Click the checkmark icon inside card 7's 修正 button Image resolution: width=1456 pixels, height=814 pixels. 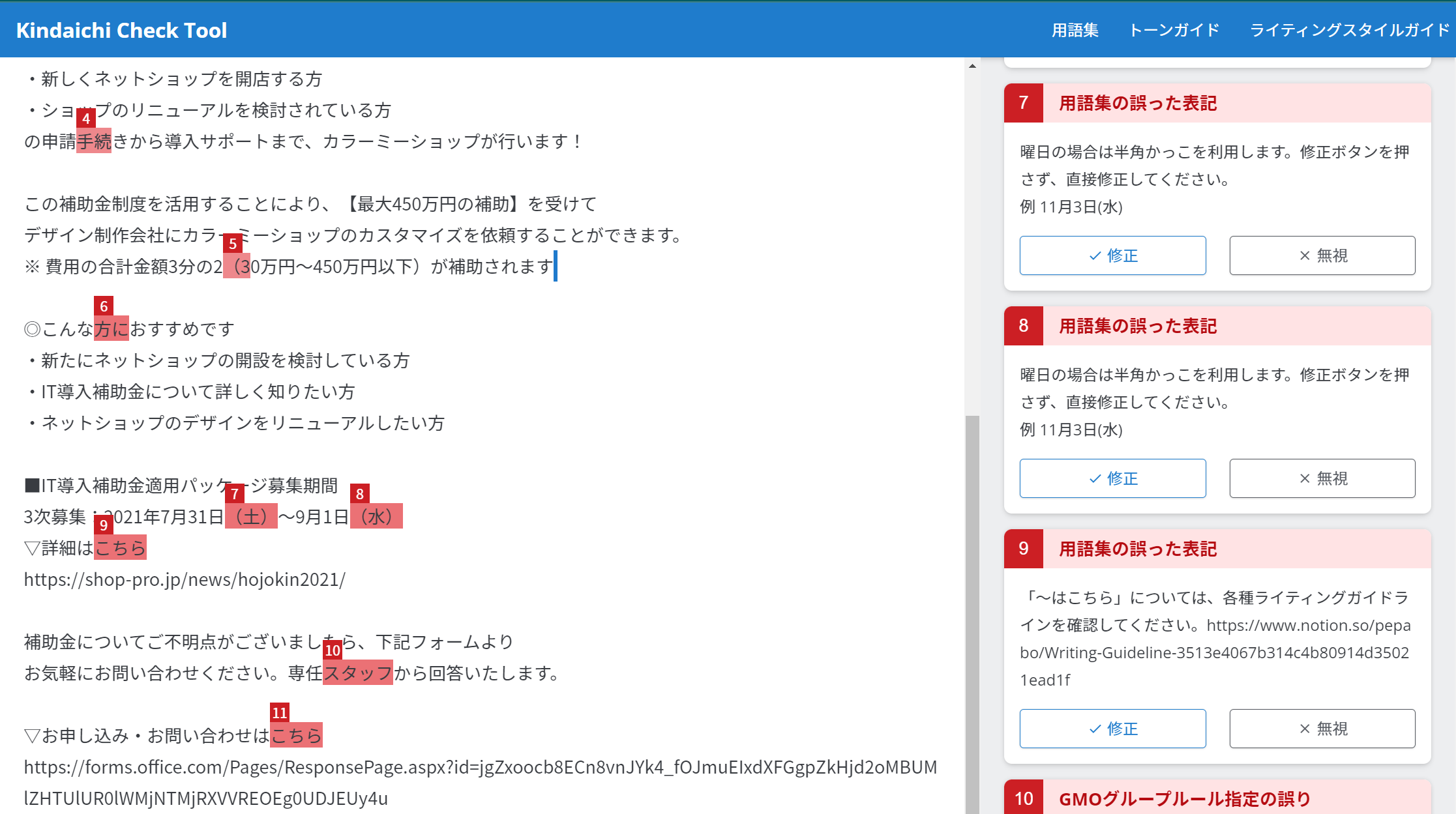(1095, 255)
